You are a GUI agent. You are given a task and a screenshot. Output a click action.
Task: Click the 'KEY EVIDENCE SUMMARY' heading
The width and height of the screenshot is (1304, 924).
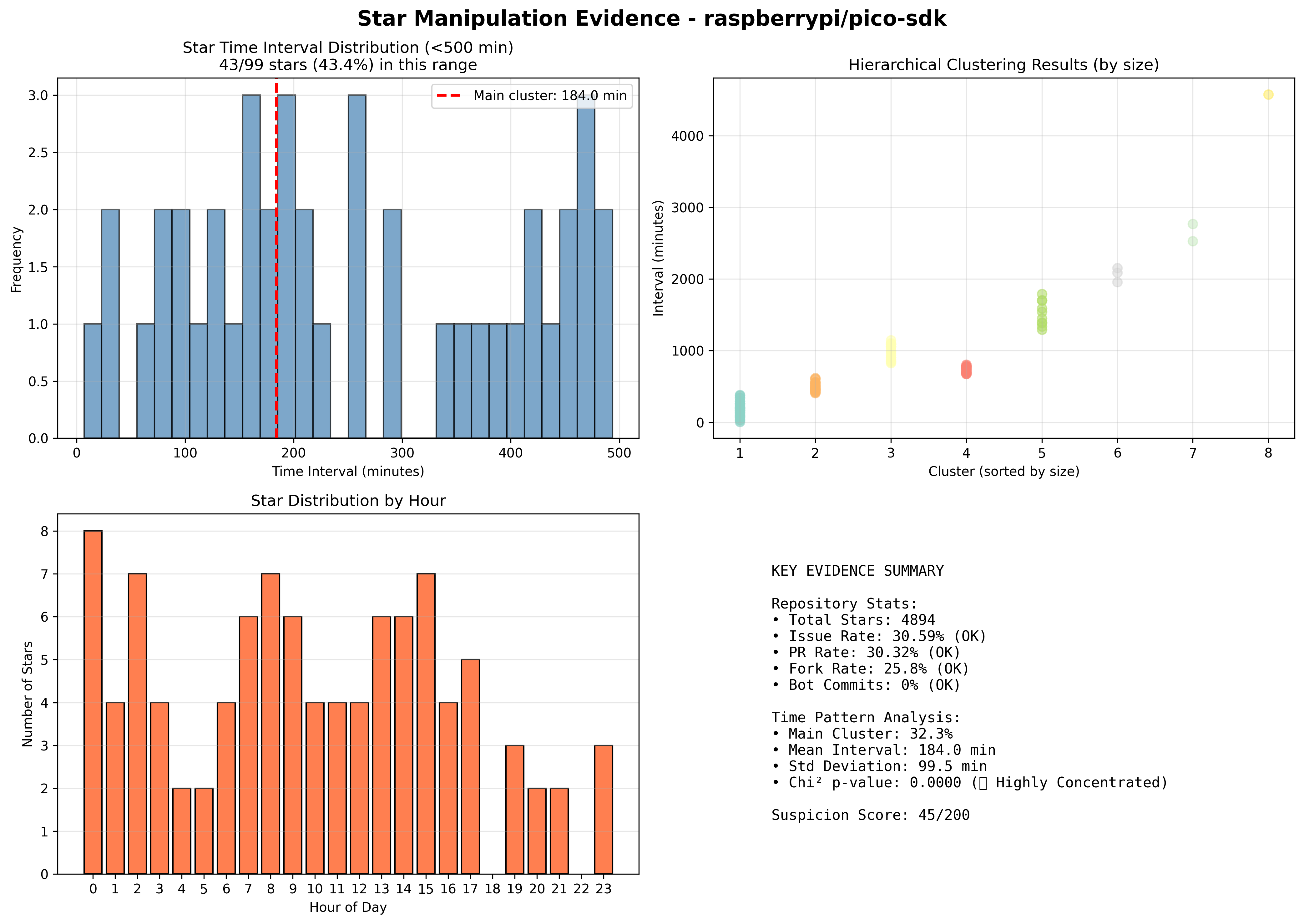(x=857, y=571)
